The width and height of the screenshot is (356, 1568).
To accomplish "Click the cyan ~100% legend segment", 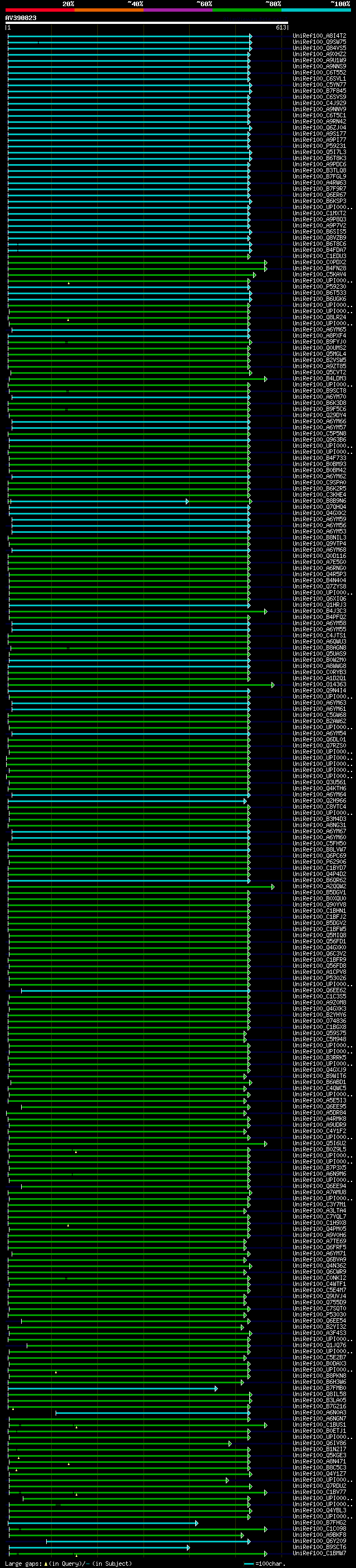I will click(x=315, y=10).
